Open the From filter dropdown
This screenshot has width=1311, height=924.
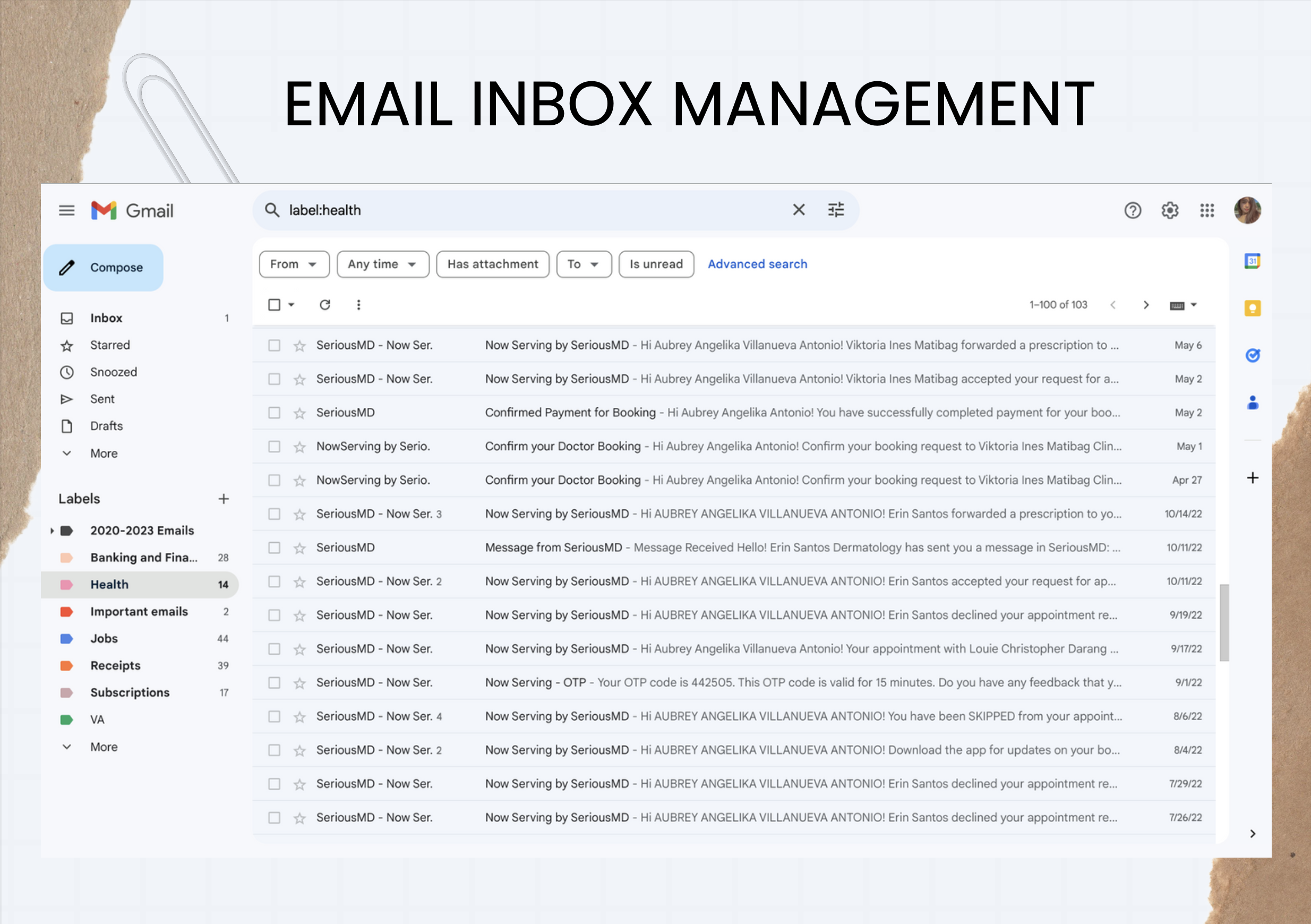pos(294,264)
